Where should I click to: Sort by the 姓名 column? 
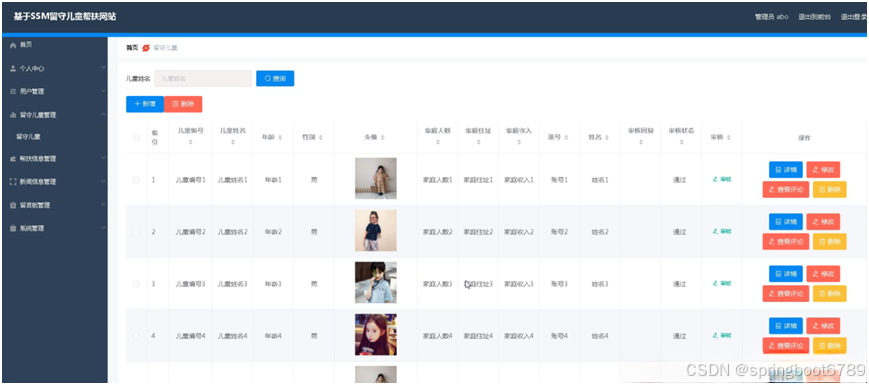[606, 137]
